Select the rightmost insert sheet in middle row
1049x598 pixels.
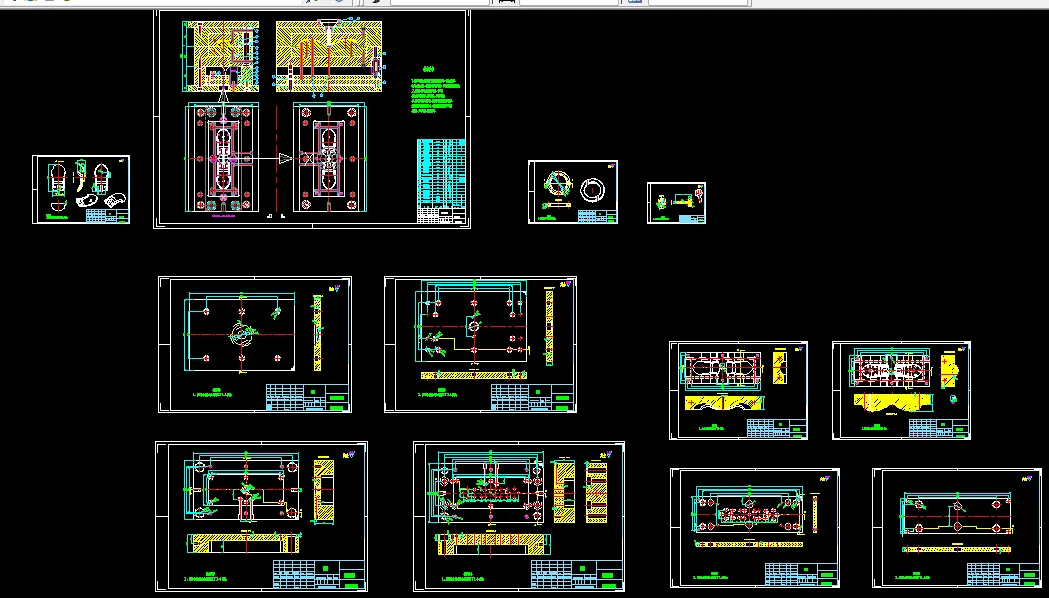pos(901,391)
